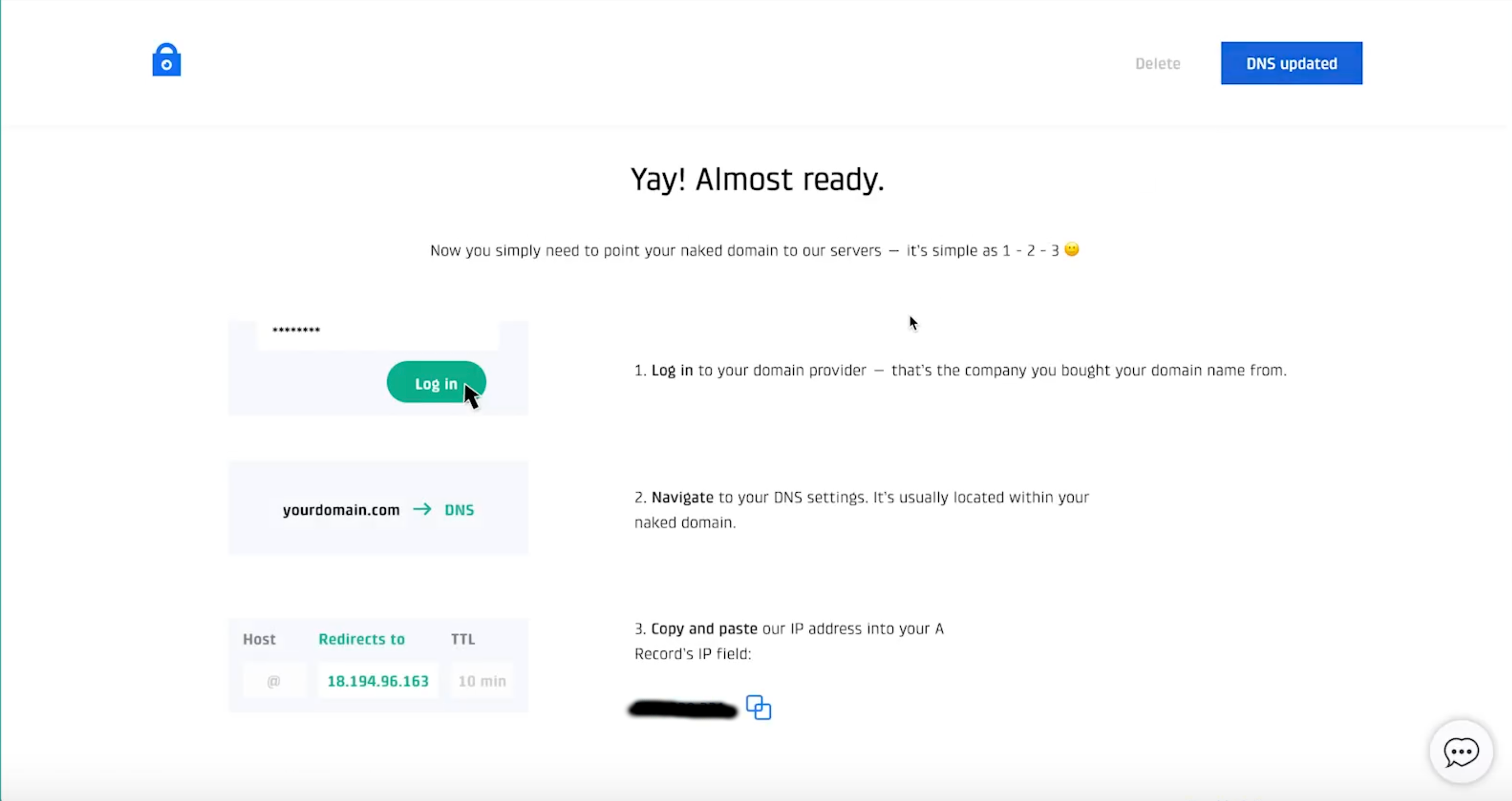This screenshot has height=801, width=1512.
Task: Click the @ host record field
Action: (x=273, y=681)
